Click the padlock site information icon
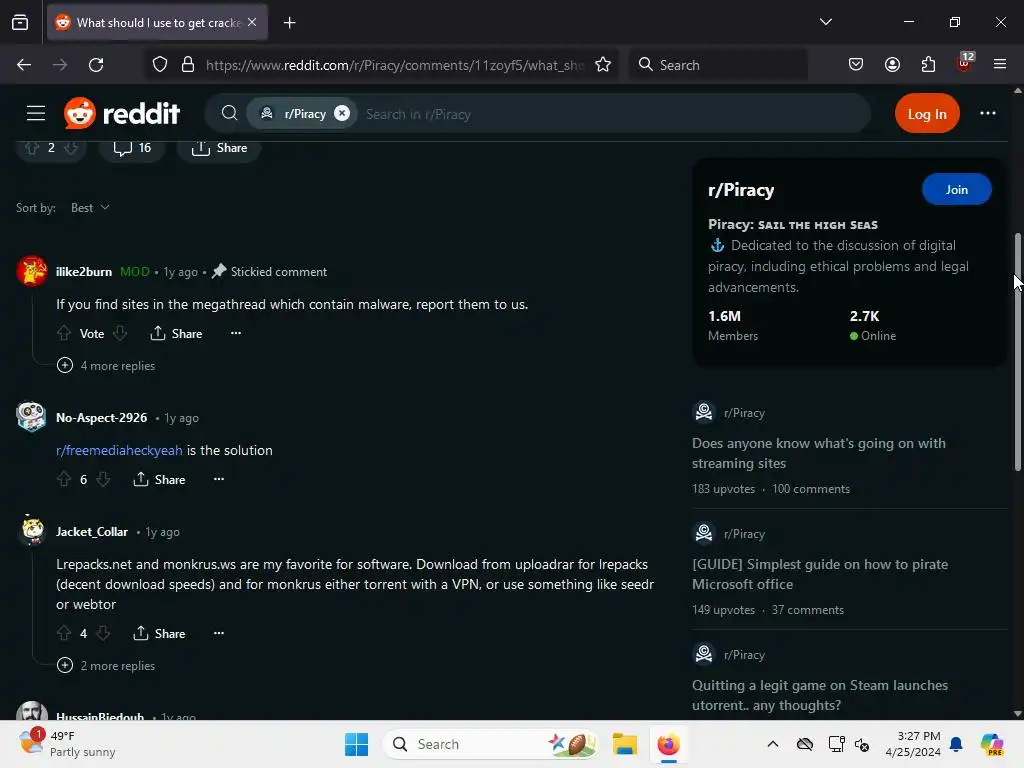This screenshot has height=768, width=1024. pos(188,65)
